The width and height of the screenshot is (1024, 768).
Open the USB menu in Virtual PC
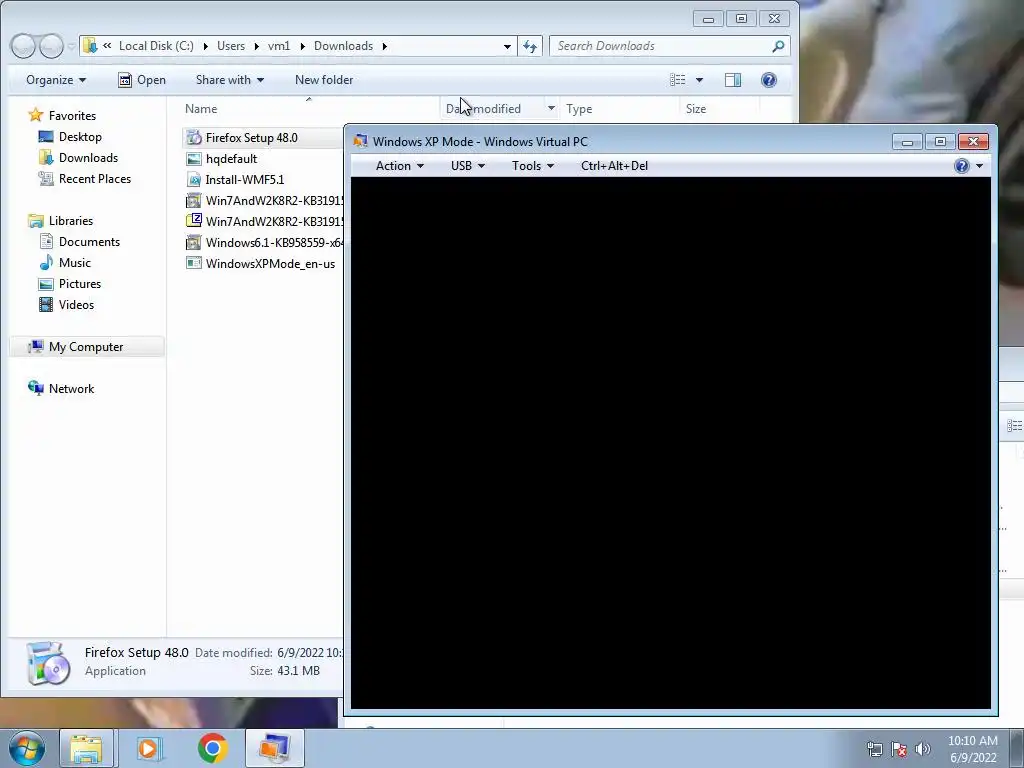click(x=468, y=166)
